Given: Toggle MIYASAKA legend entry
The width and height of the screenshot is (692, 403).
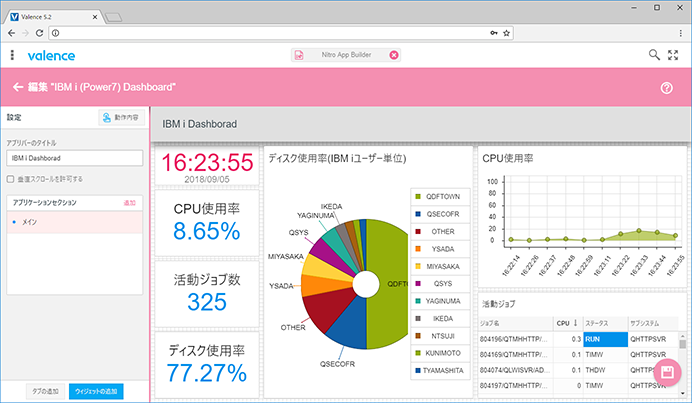Looking at the screenshot, I should point(440,266).
